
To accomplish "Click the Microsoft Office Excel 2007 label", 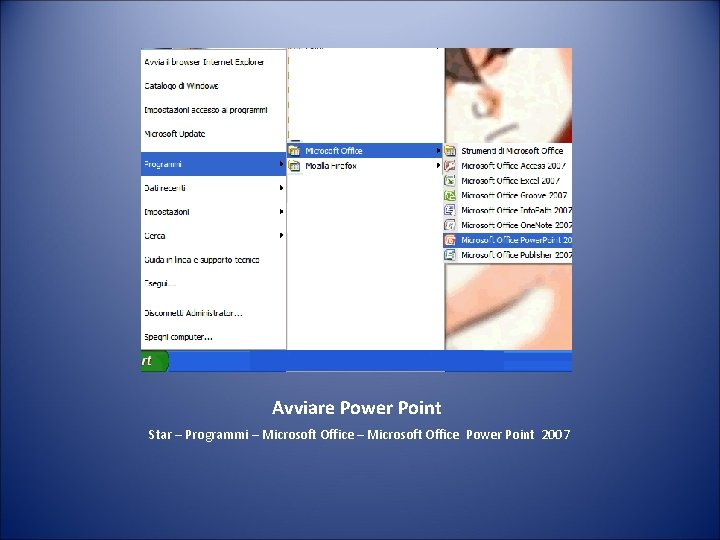I will (511, 180).
